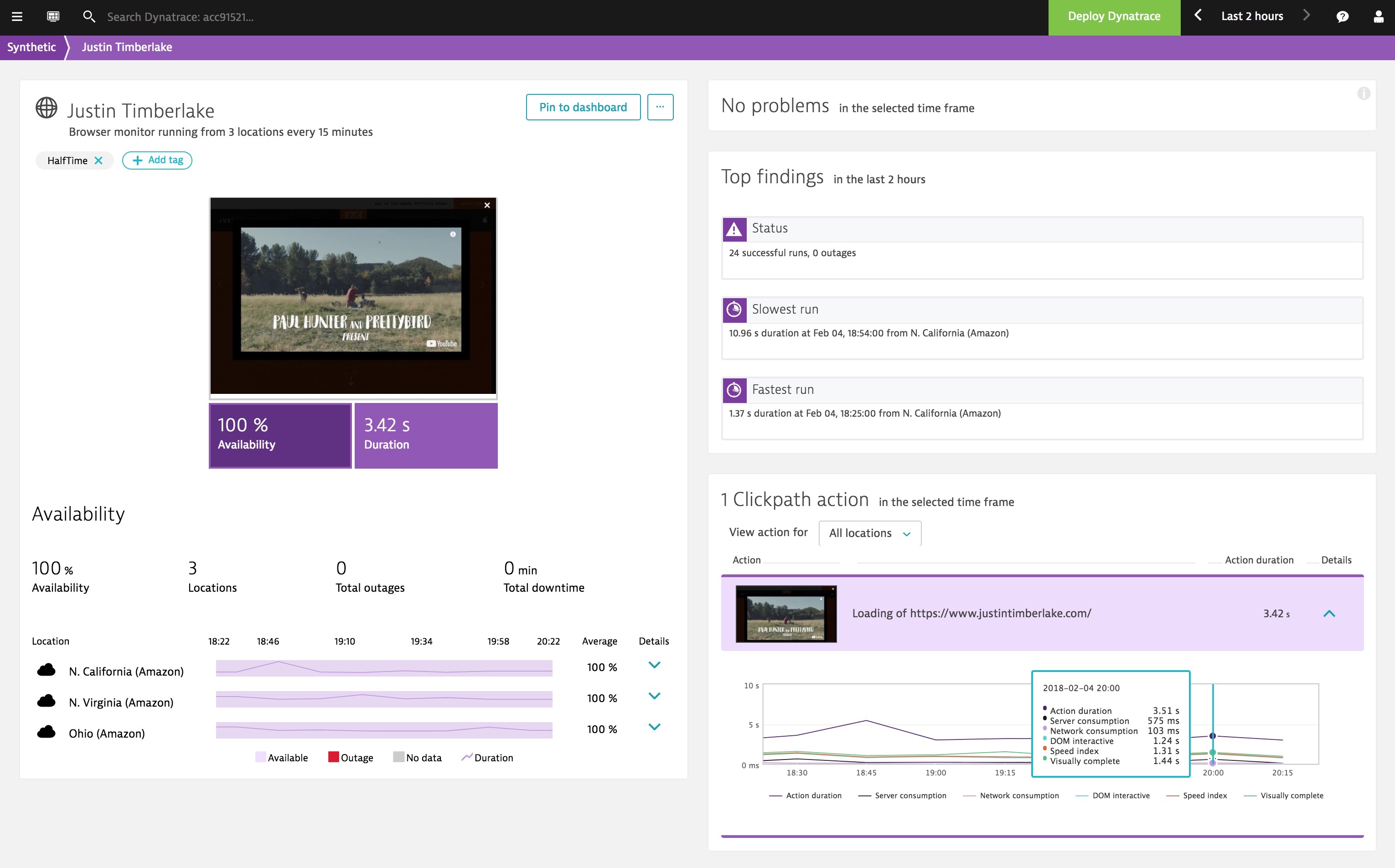Screen dimensions: 1395x868
Task: Toggle Outage legend swatch
Action: click(x=333, y=757)
